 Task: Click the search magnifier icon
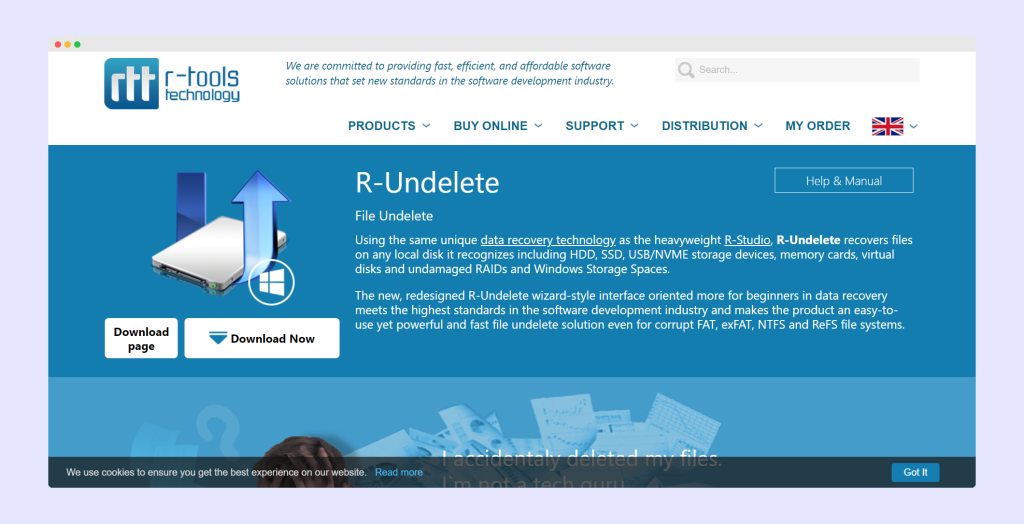pos(686,70)
